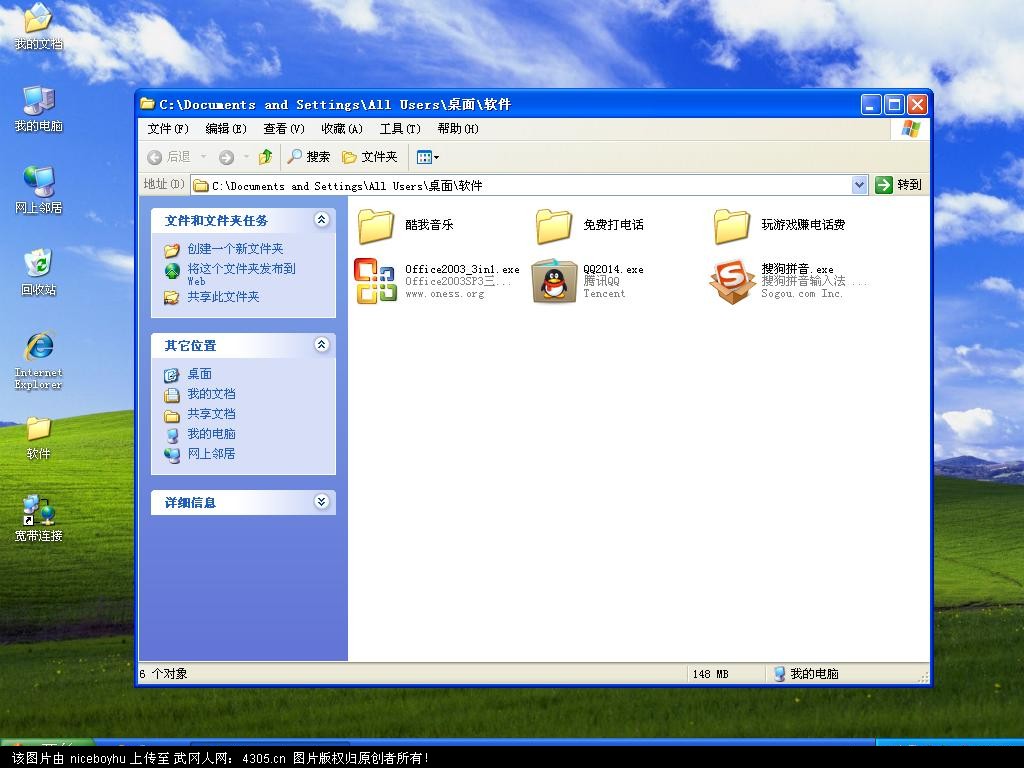Screen dimensions: 1024x768
Task: Minimize the 软件 explorer window
Action: click(871, 104)
